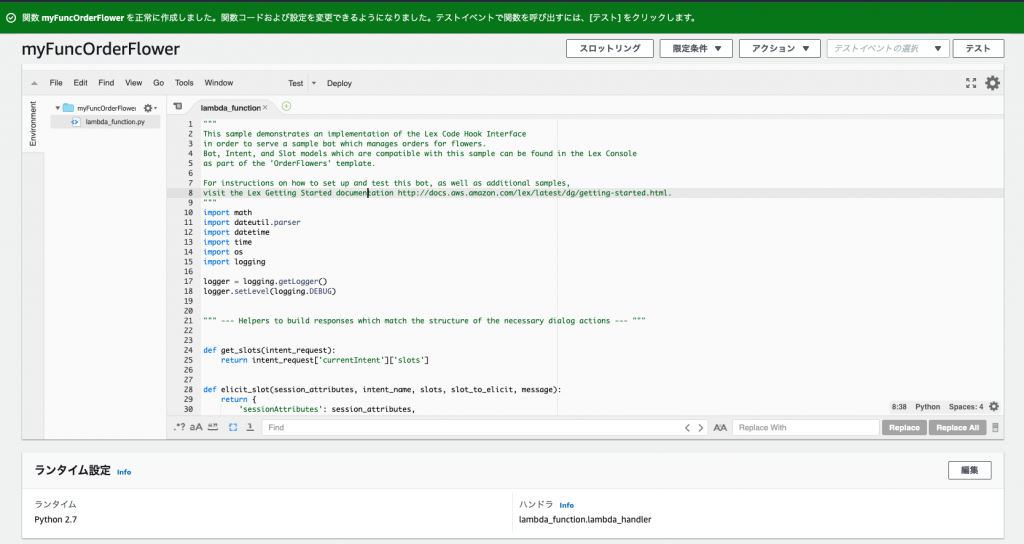Open Info link beside ランタイム設定
The height and width of the screenshot is (544, 1024).
[x=124, y=472]
